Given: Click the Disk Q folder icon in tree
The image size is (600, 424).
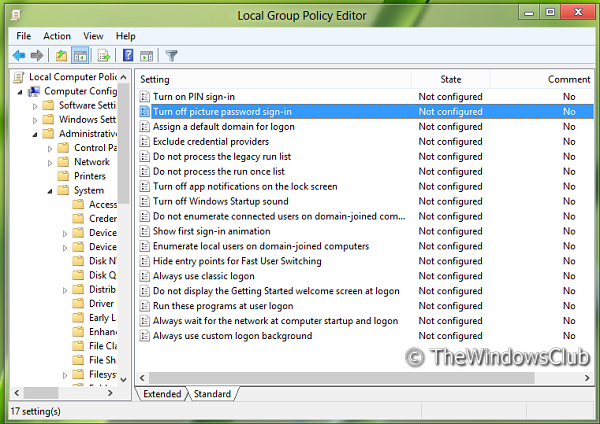Looking at the screenshot, I should [78, 275].
